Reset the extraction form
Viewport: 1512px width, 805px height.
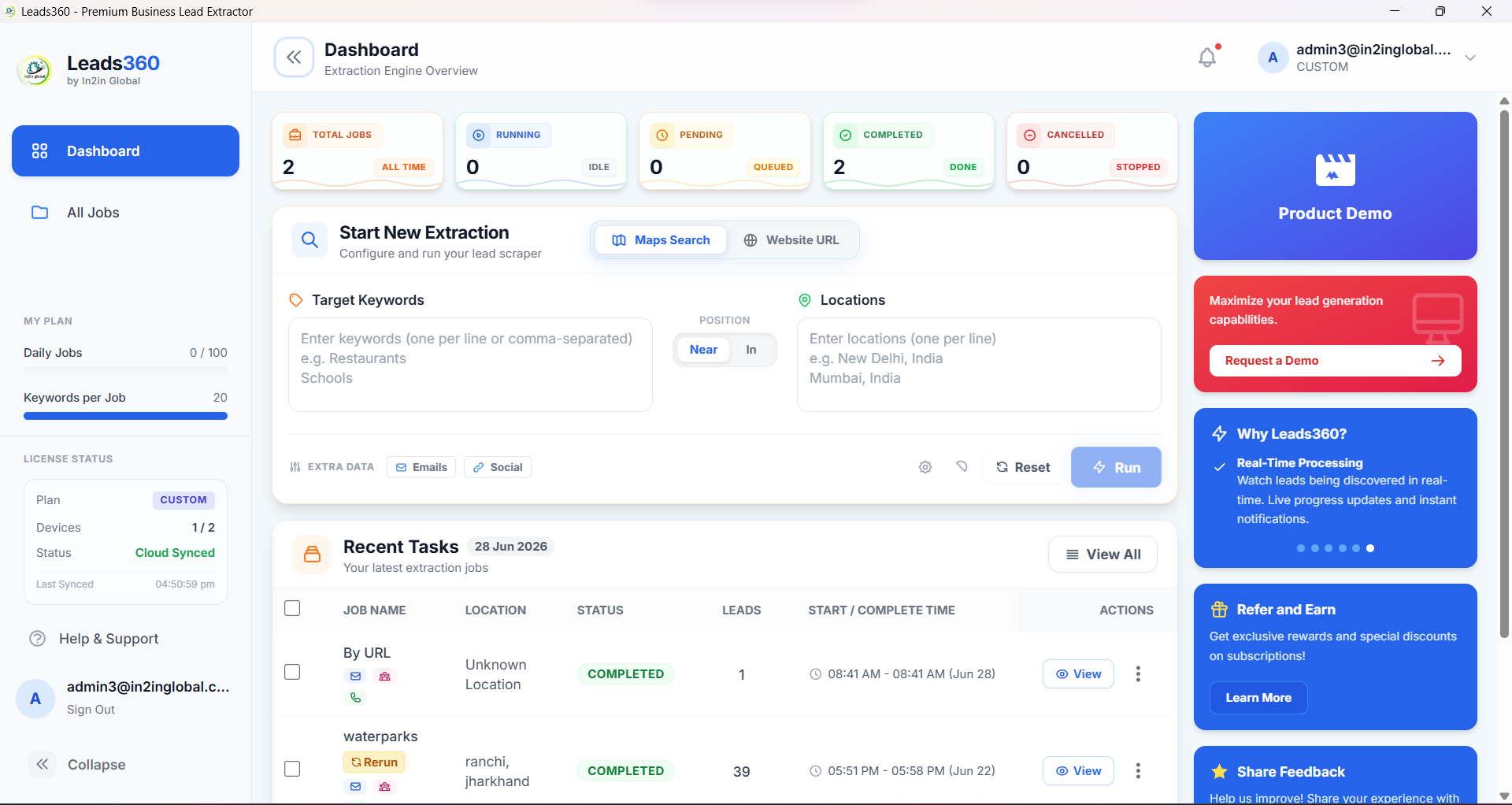(1023, 467)
